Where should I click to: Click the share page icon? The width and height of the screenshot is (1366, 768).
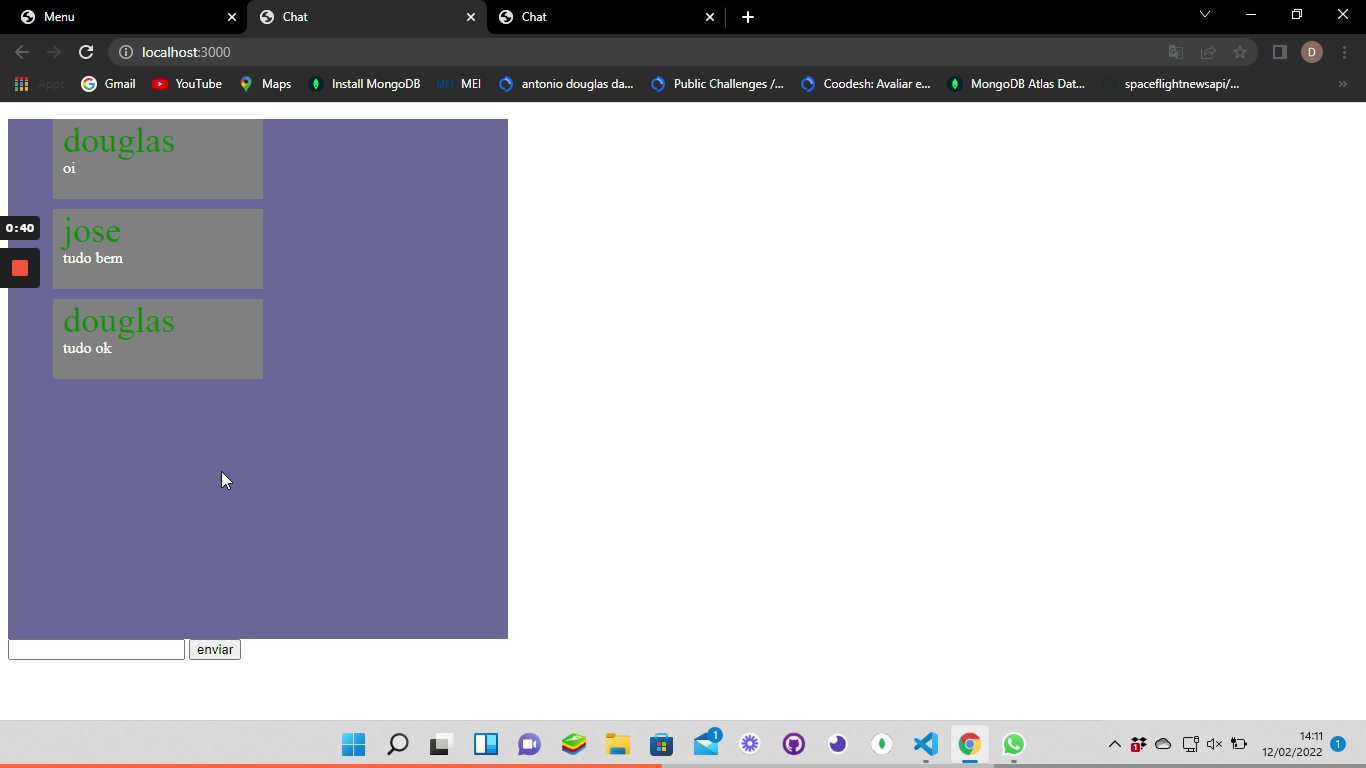tap(1208, 52)
